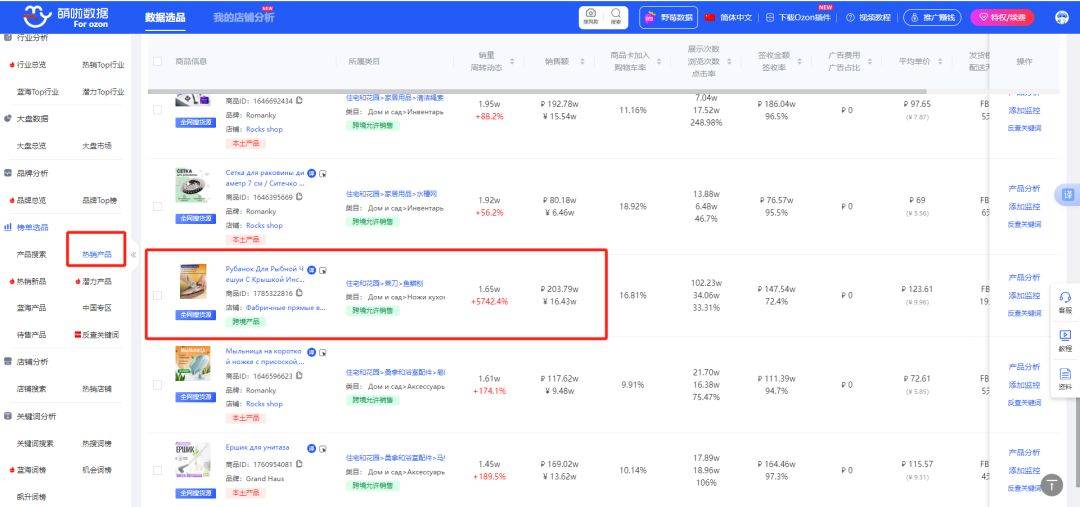Screen dimensions: 1080x507
Task: Click the 野莓数据 button in header
Action: click(669, 17)
